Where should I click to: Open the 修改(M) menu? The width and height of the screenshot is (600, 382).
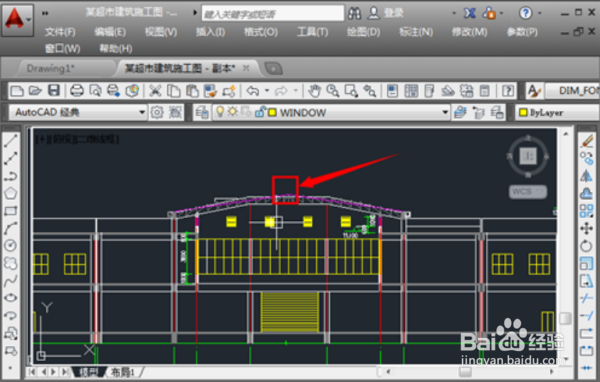pos(470,32)
